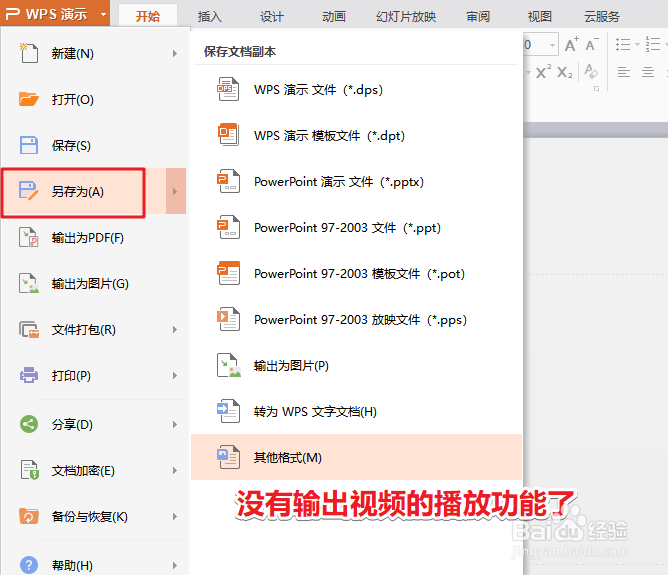Click the 输出为图片(P) icon in submenu
Screen dimensions: 668x575
tap(228, 365)
